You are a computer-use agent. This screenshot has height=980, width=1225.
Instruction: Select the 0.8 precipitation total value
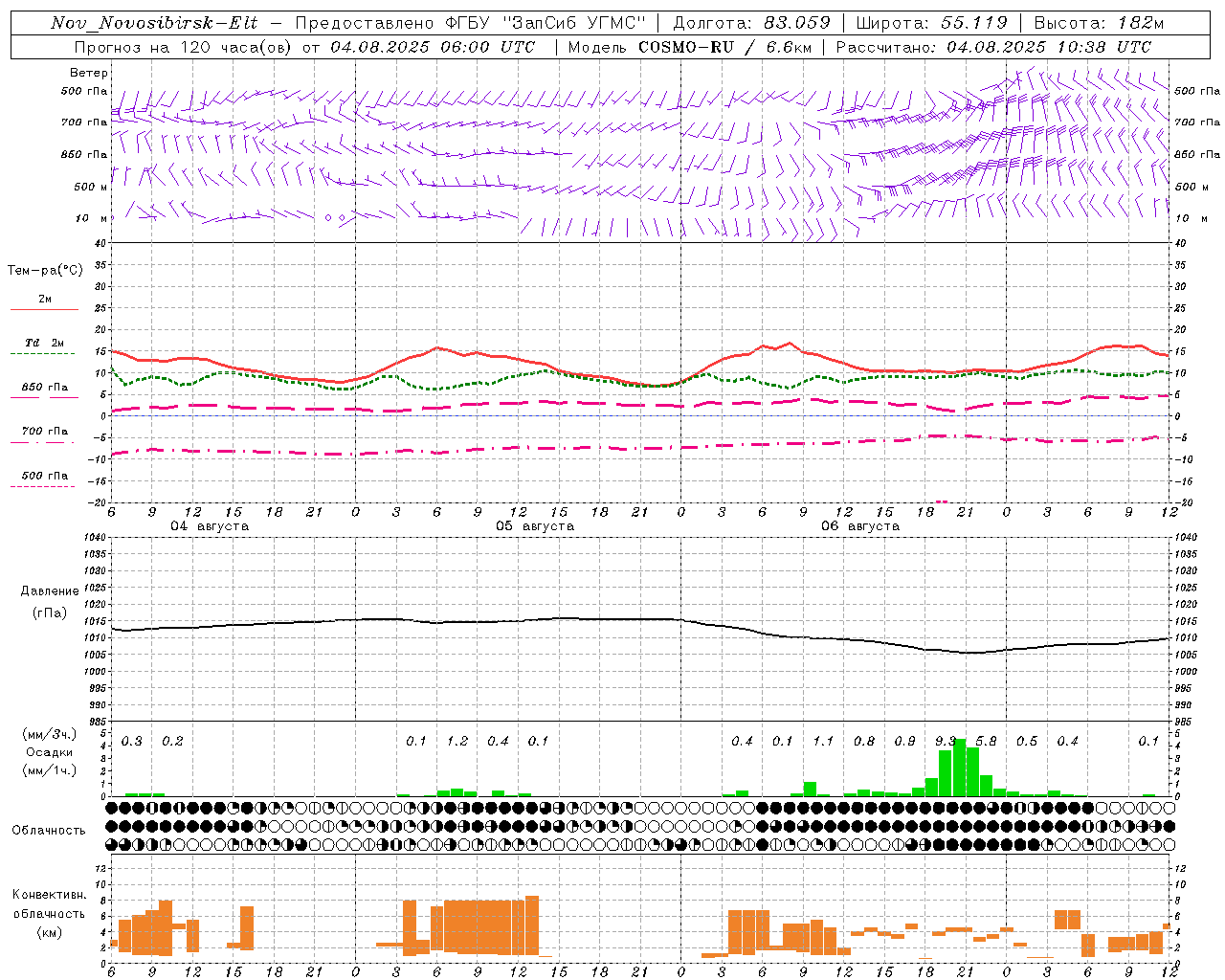[x=864, y=742]
